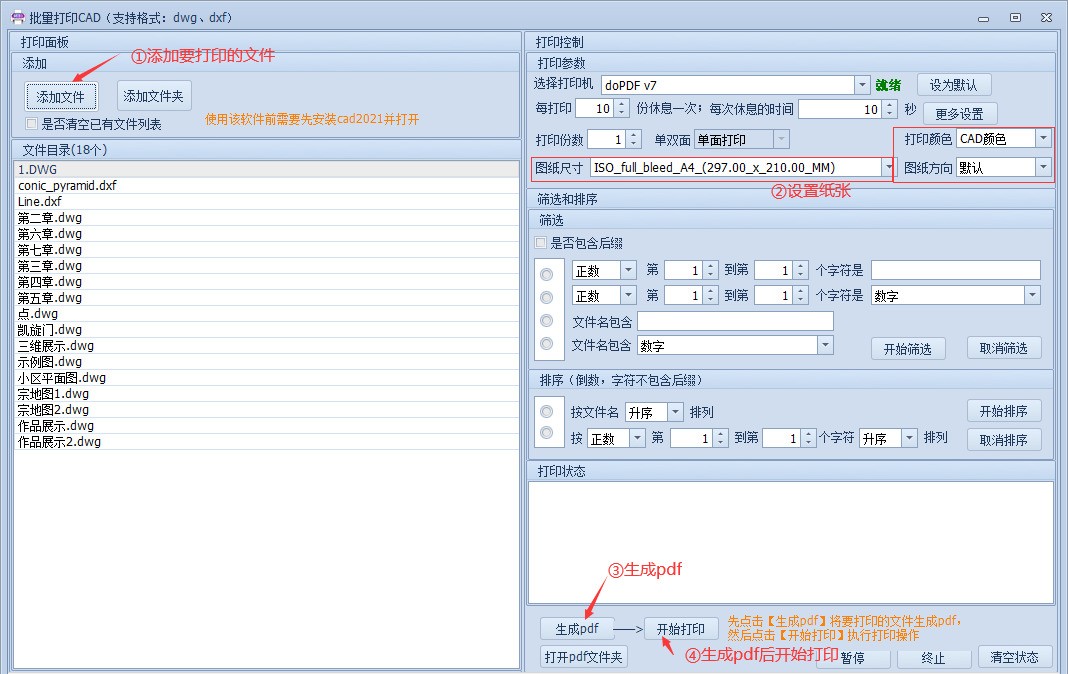Click the 打开pdf文件夹 button
Viewport: 1068px width, 674px height.
tap(584, 657)
